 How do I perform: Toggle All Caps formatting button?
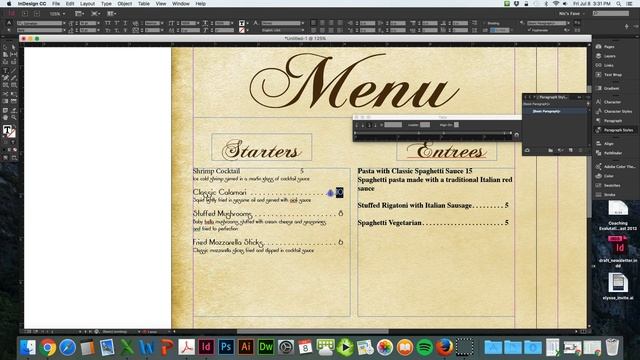(108, 23)
